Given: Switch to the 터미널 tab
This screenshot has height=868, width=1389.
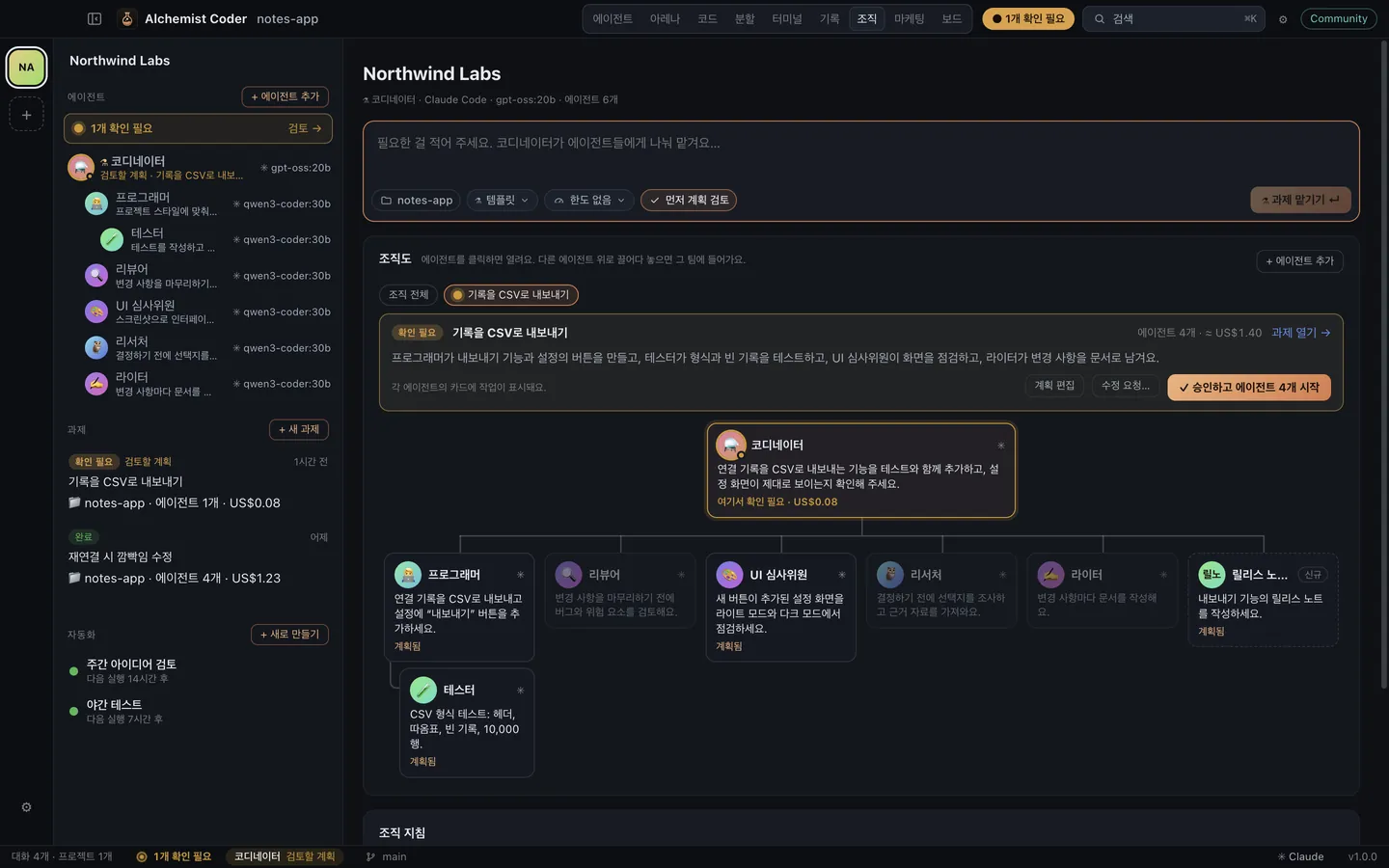Looking at the screenshot, I should [x=787, y=18].
